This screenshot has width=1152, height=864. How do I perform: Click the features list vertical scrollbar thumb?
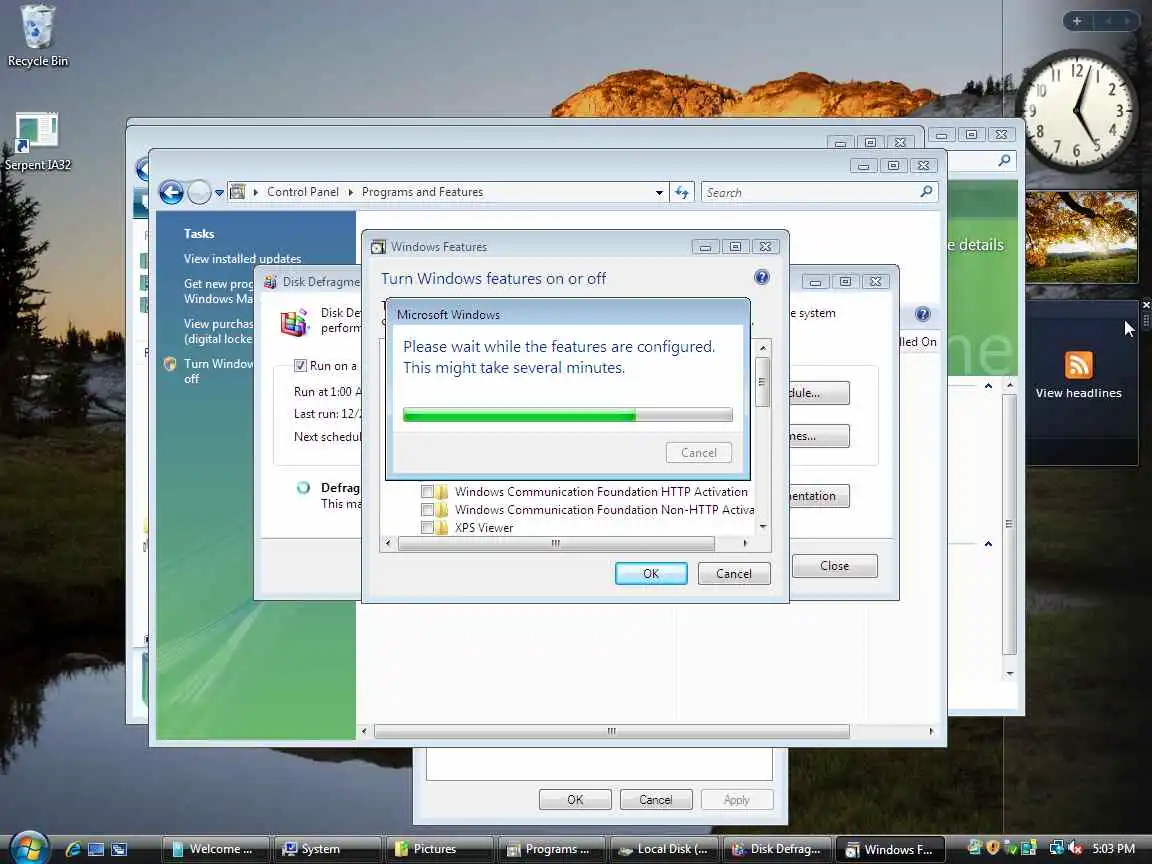pos(763,382)
